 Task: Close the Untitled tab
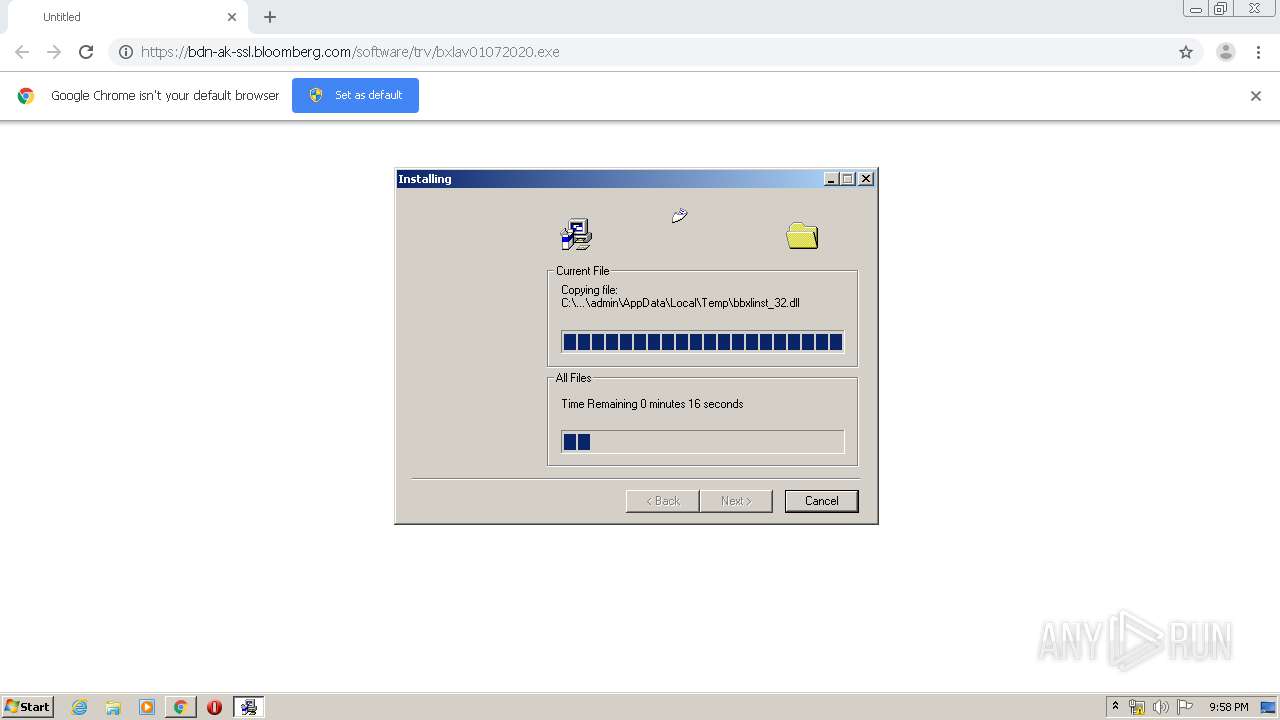[232, 17]
